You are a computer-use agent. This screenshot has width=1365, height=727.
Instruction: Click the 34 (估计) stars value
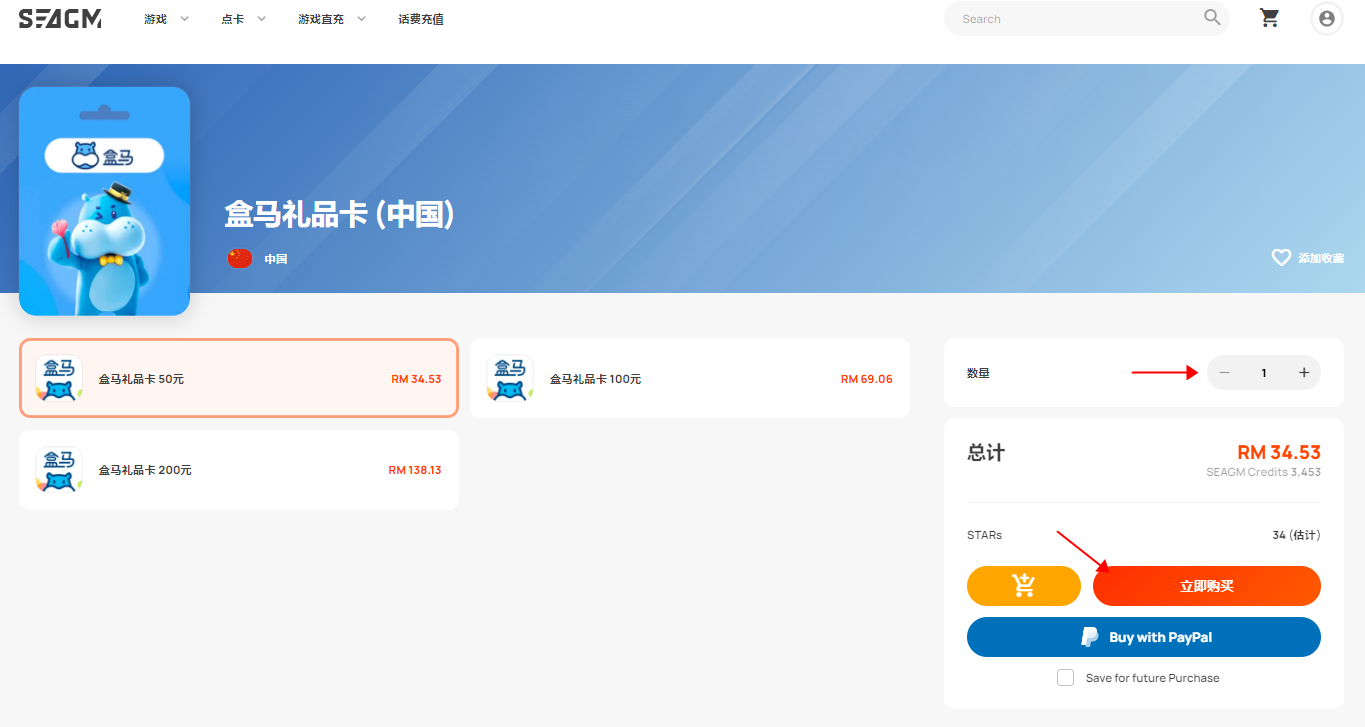click(x=1296, y=535)
